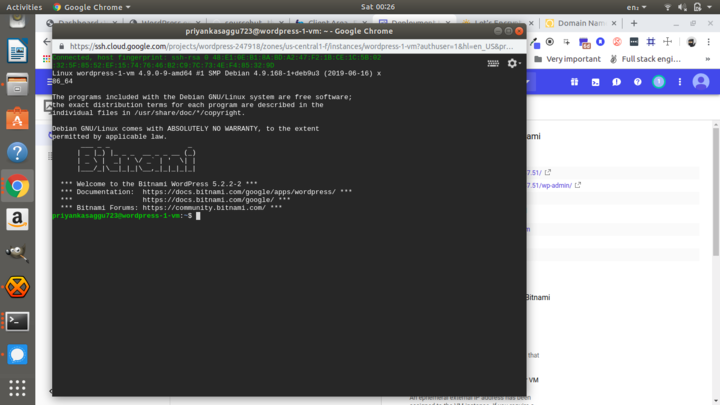This screenshot has height=405, width=720.
Task: Open the Chrome three-dot menu
Action: tap(710, 42)
